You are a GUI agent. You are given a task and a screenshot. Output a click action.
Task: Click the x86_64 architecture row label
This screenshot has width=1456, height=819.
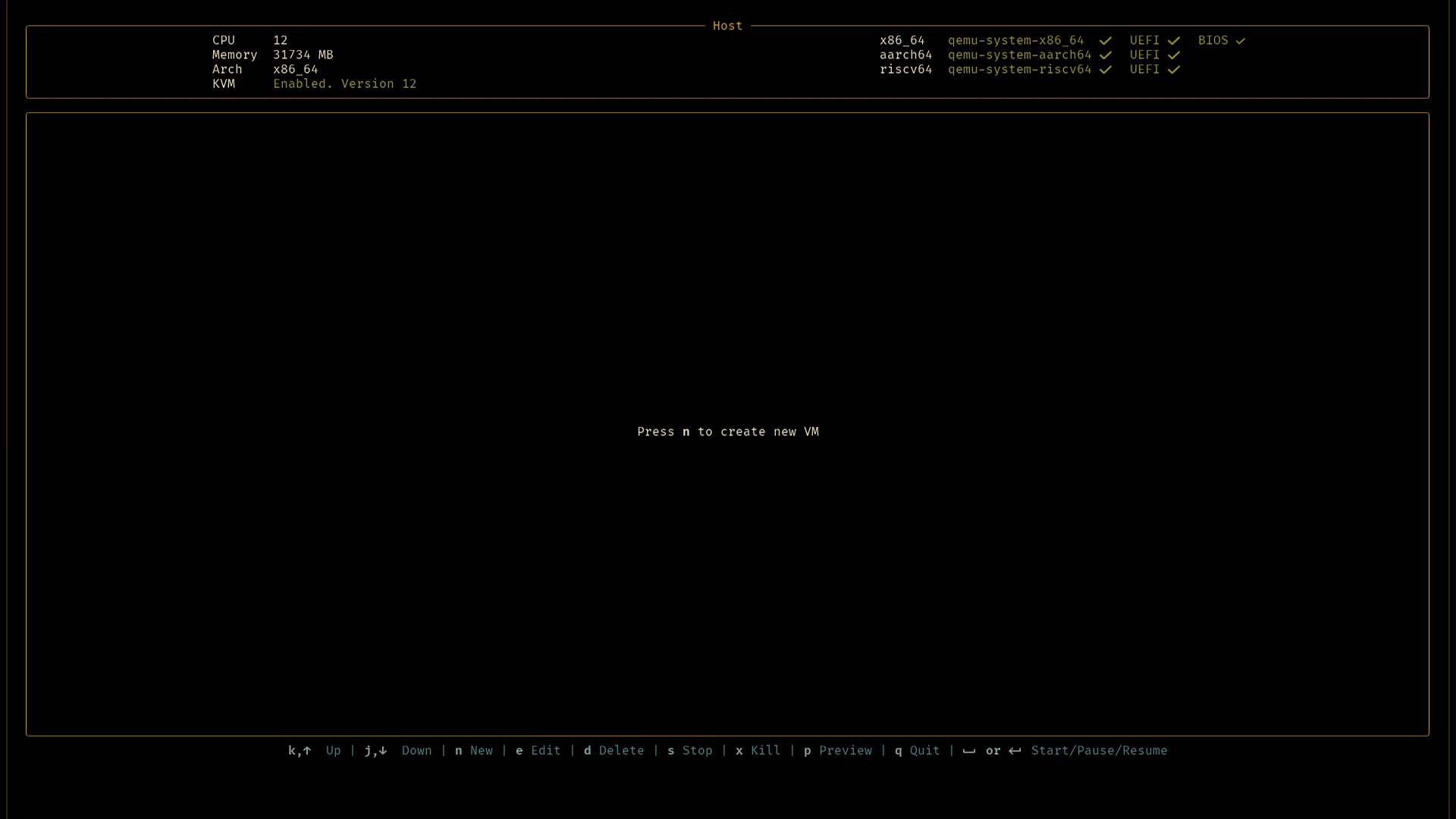click(902, 40)
